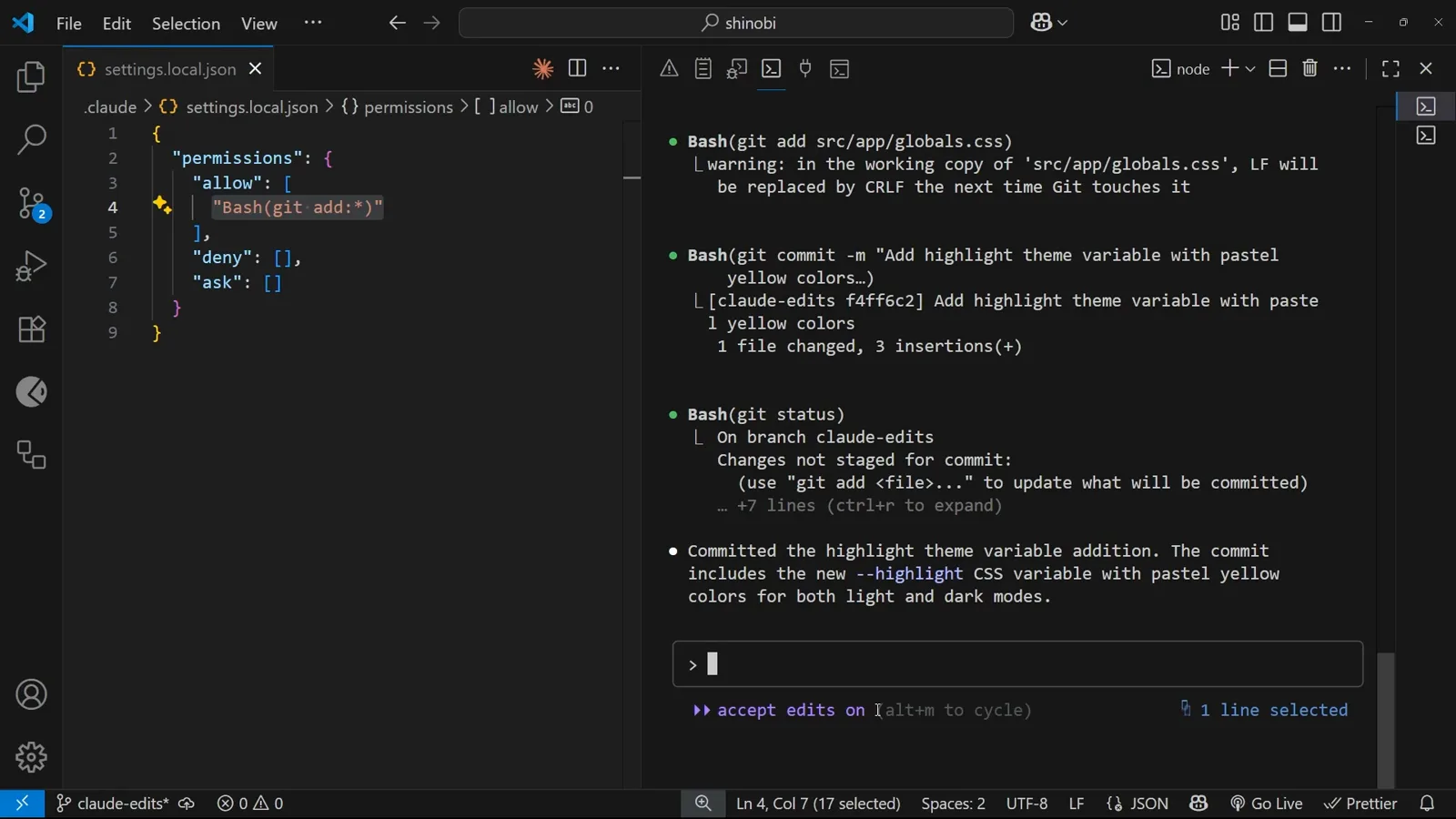Screen dimensions: 1456x819
Task: Publish branch with the cloud upload icon
Action: [187, 804]
